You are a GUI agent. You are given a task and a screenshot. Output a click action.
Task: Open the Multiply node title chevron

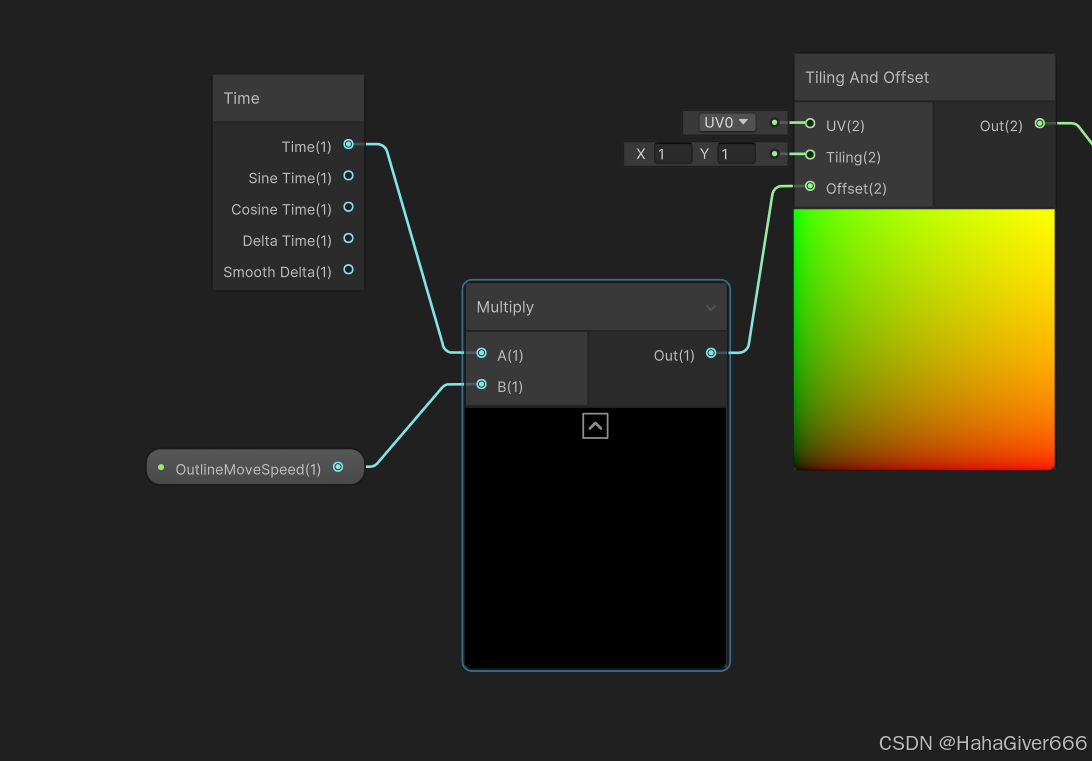click(x=711, y=308)
